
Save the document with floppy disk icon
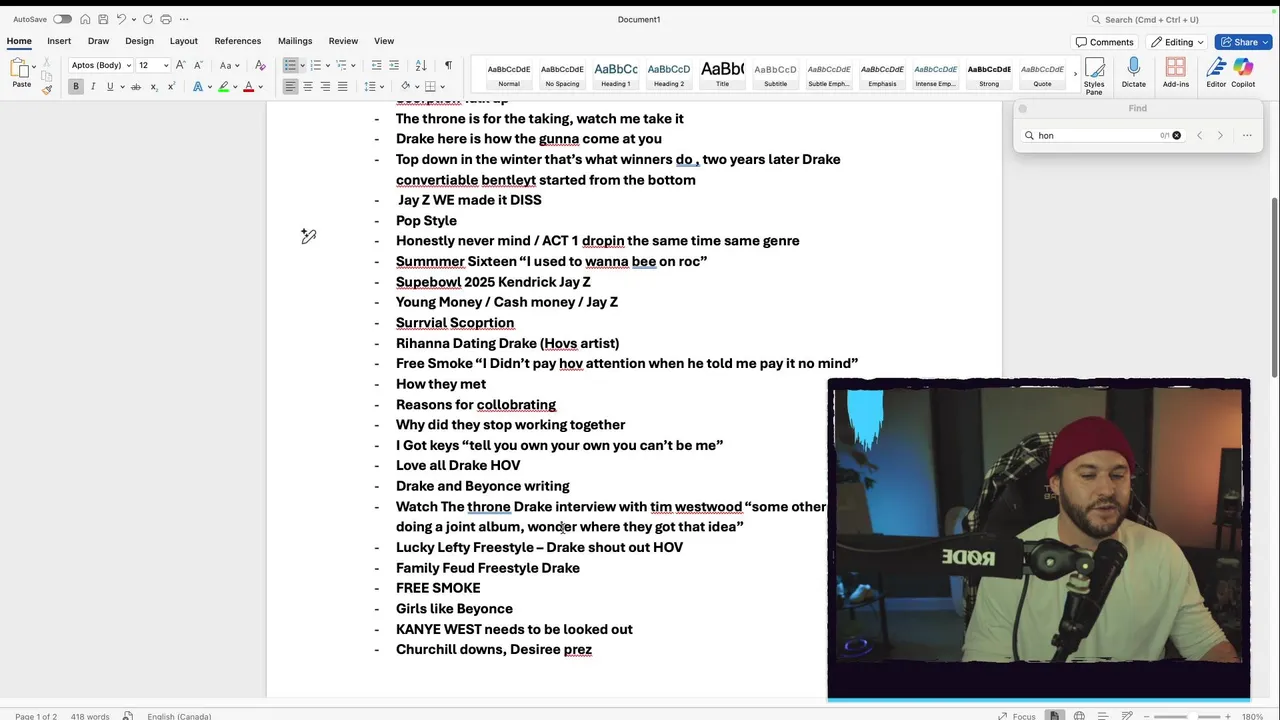pyautogui.click(x=103, y=19)
